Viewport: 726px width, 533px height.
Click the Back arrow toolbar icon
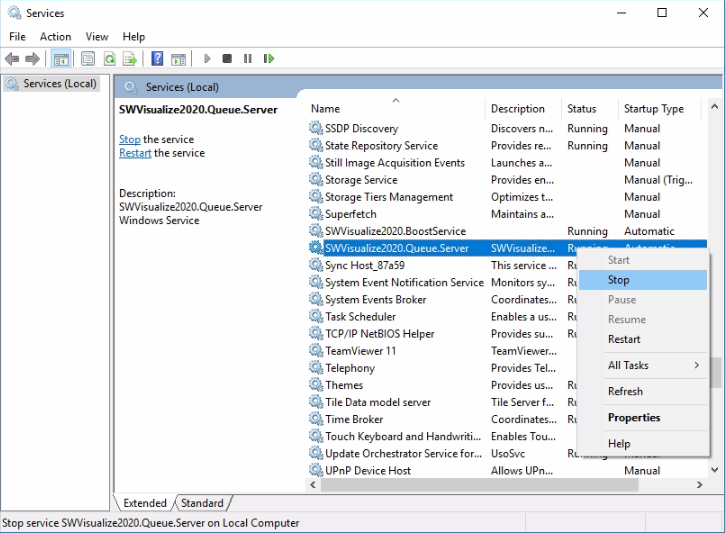12,59
